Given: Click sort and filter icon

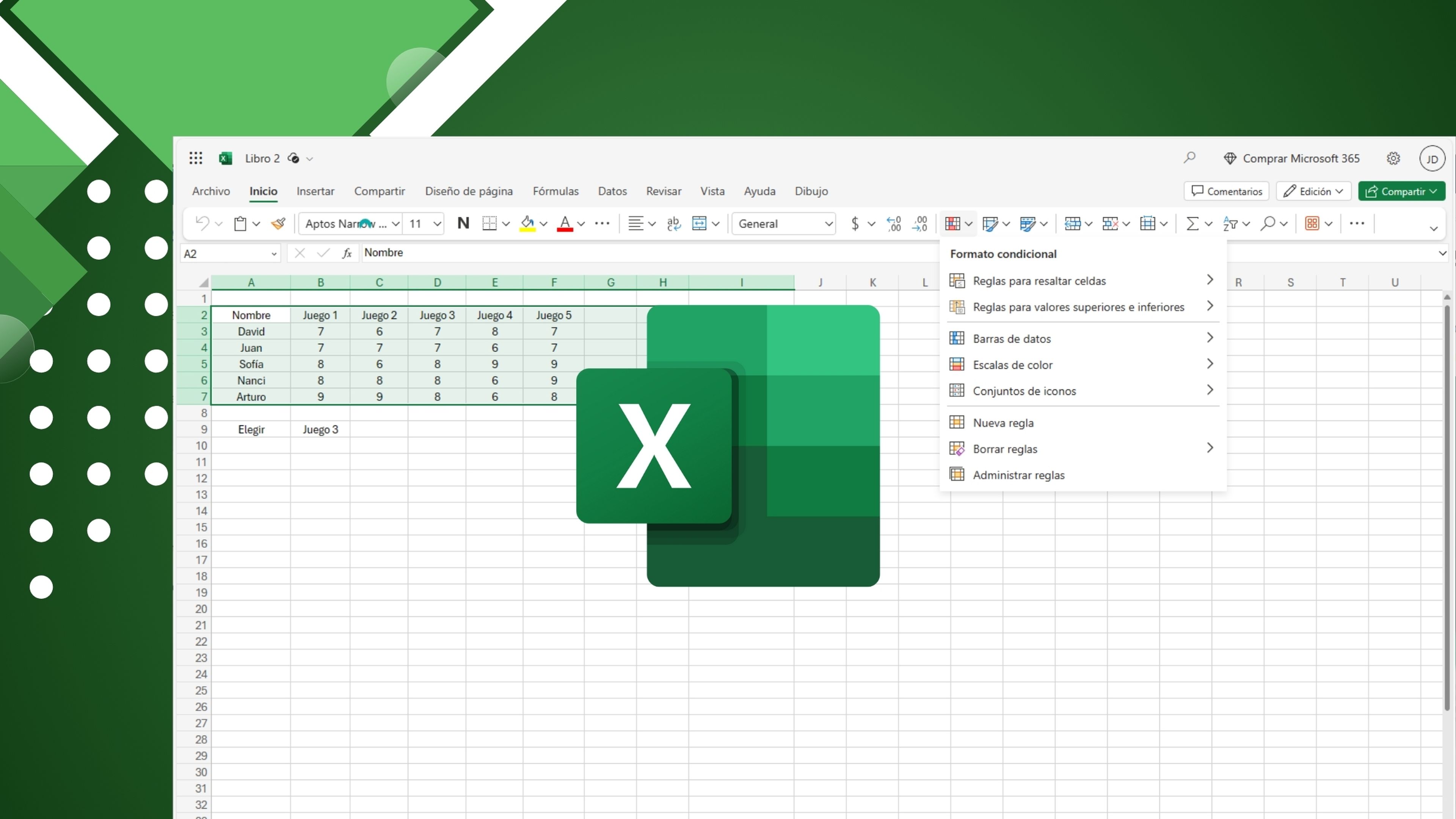Looking at the screenshot, I should (1230, 223).
